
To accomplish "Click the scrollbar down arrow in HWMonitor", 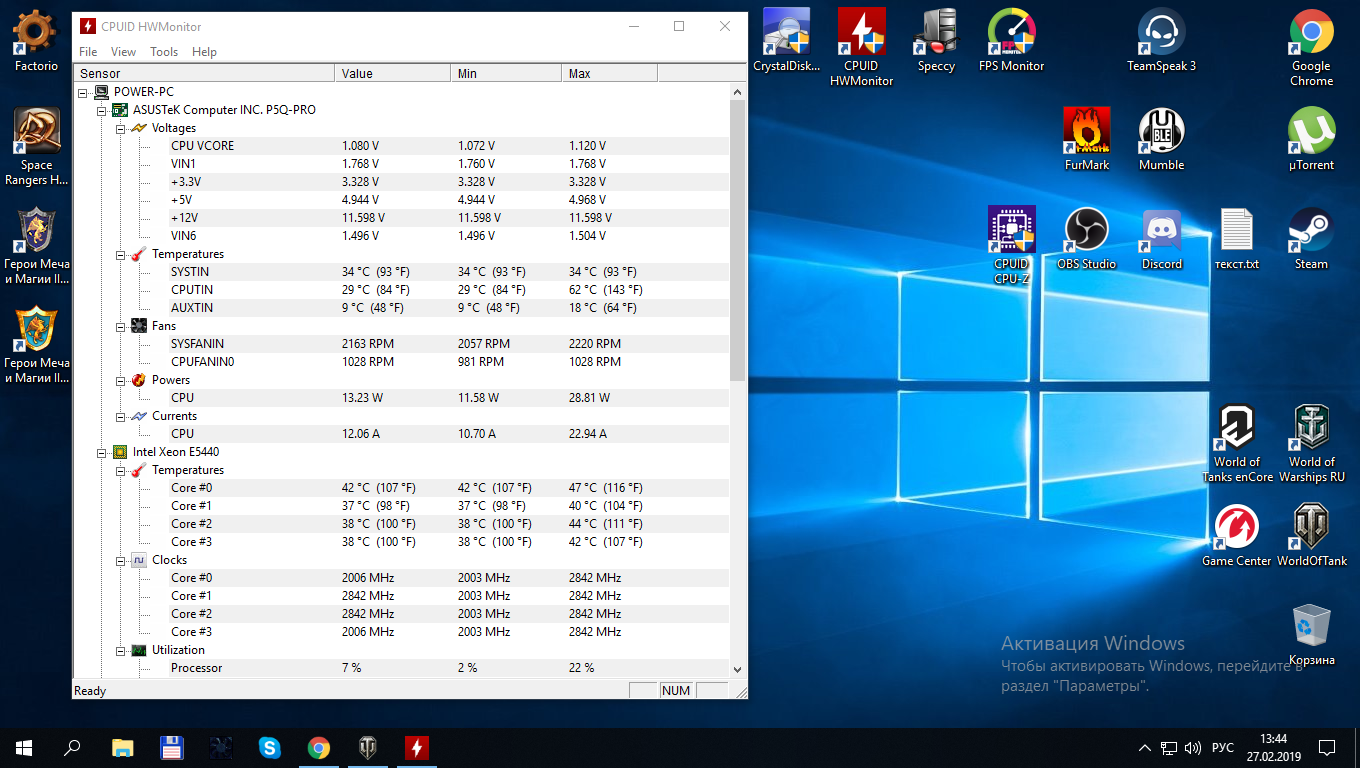I will [x=737, y=669].
